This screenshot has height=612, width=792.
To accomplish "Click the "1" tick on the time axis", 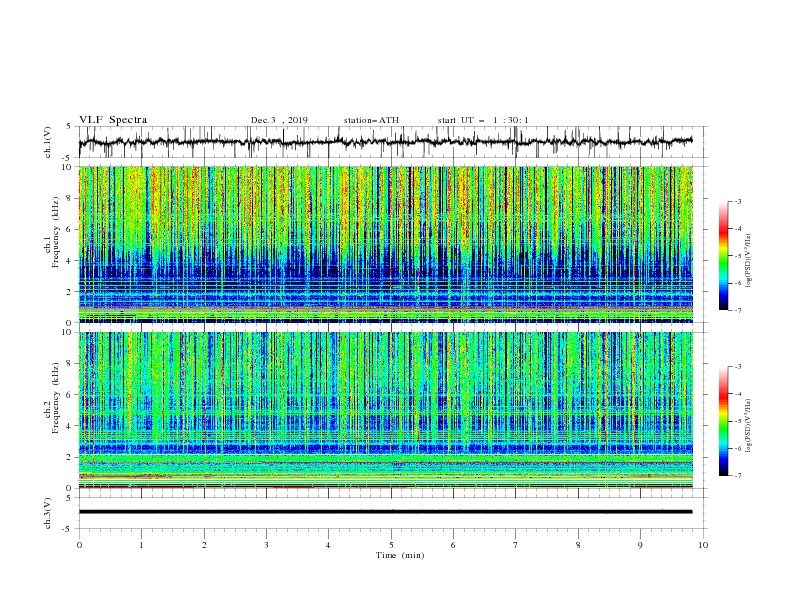I will pyautogui.click(x=141, y=545).
